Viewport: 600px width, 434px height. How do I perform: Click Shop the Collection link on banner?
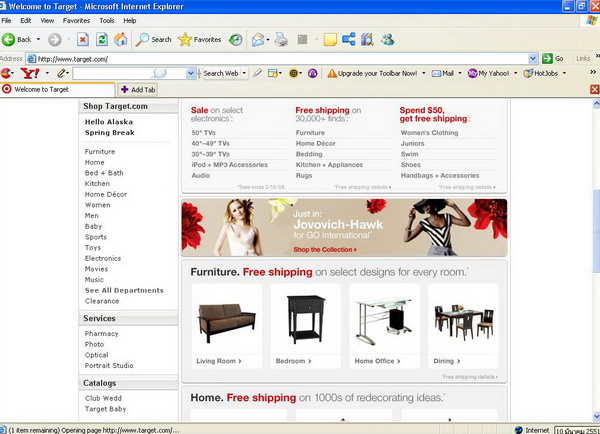pos(325,250)
